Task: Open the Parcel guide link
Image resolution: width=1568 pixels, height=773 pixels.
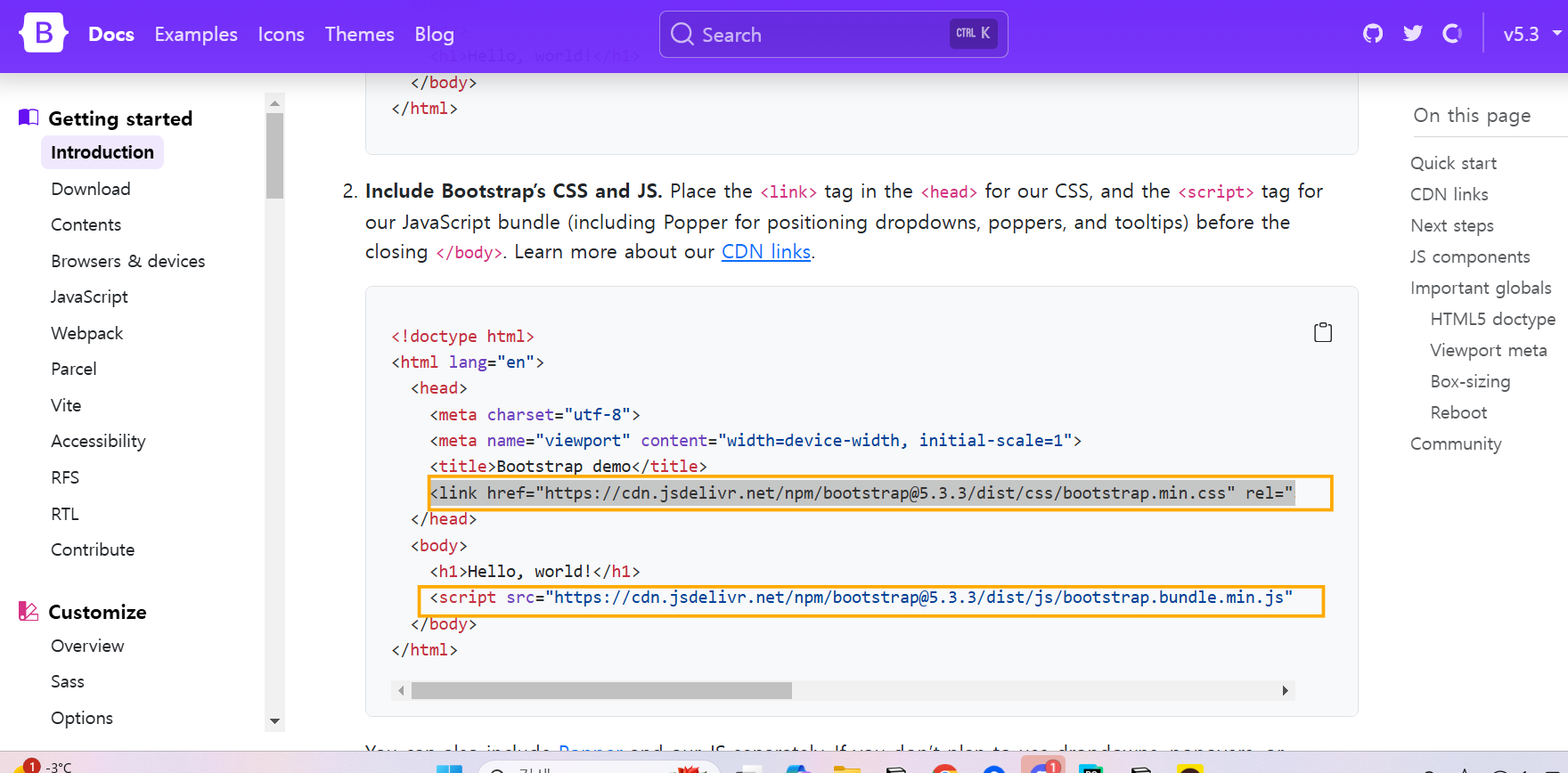Action: point(74,369)
